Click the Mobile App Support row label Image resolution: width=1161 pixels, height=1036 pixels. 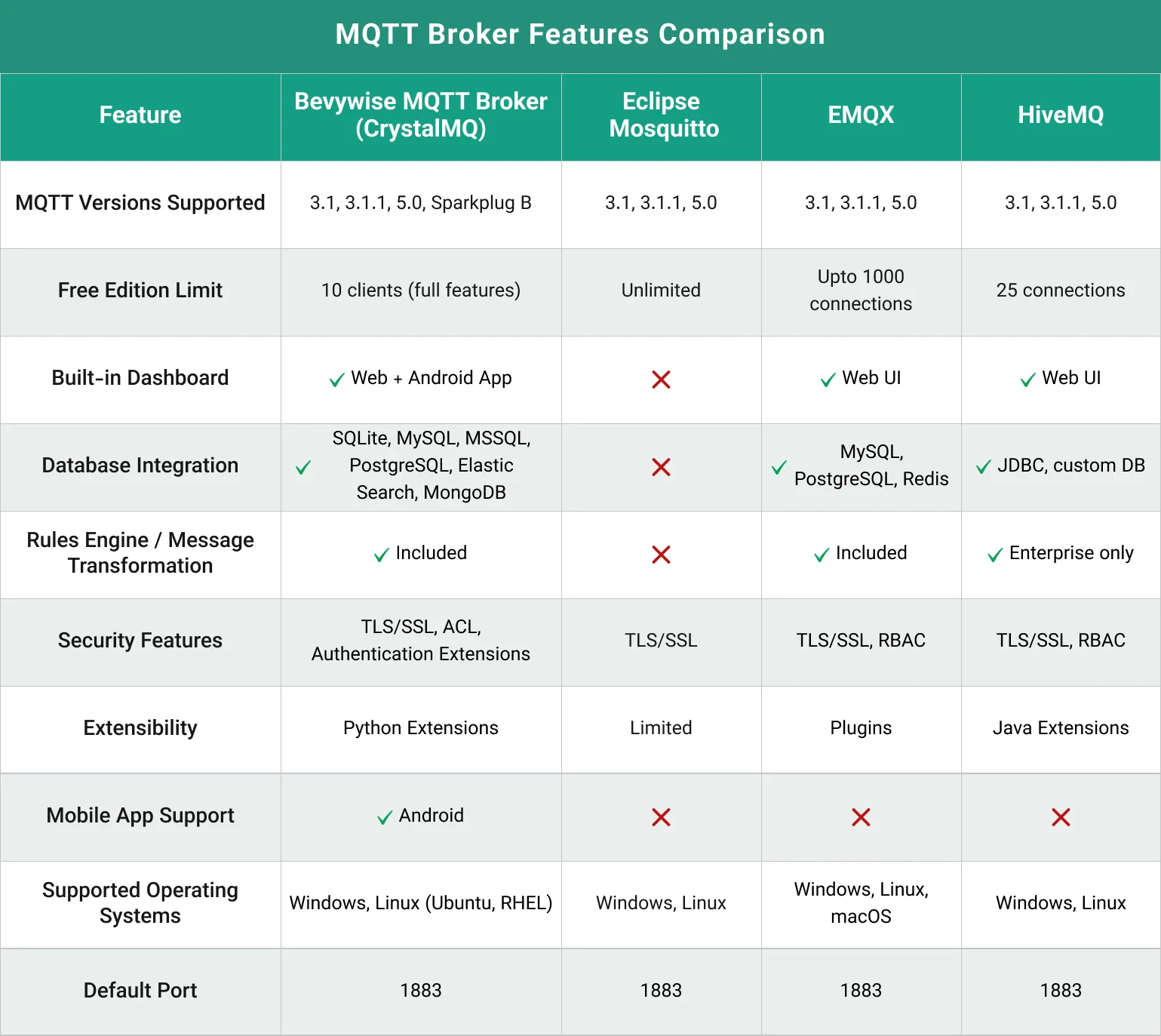(x=140, y=815)
